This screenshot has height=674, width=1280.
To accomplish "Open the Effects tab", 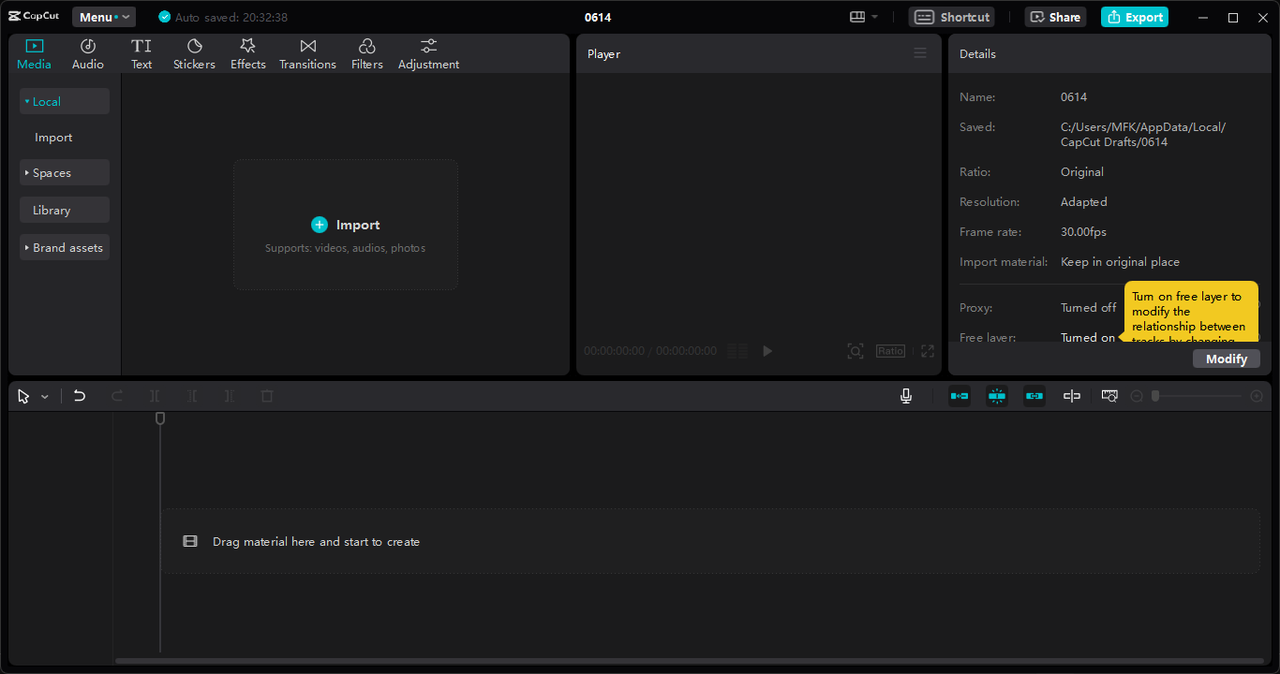I will 248,54.
